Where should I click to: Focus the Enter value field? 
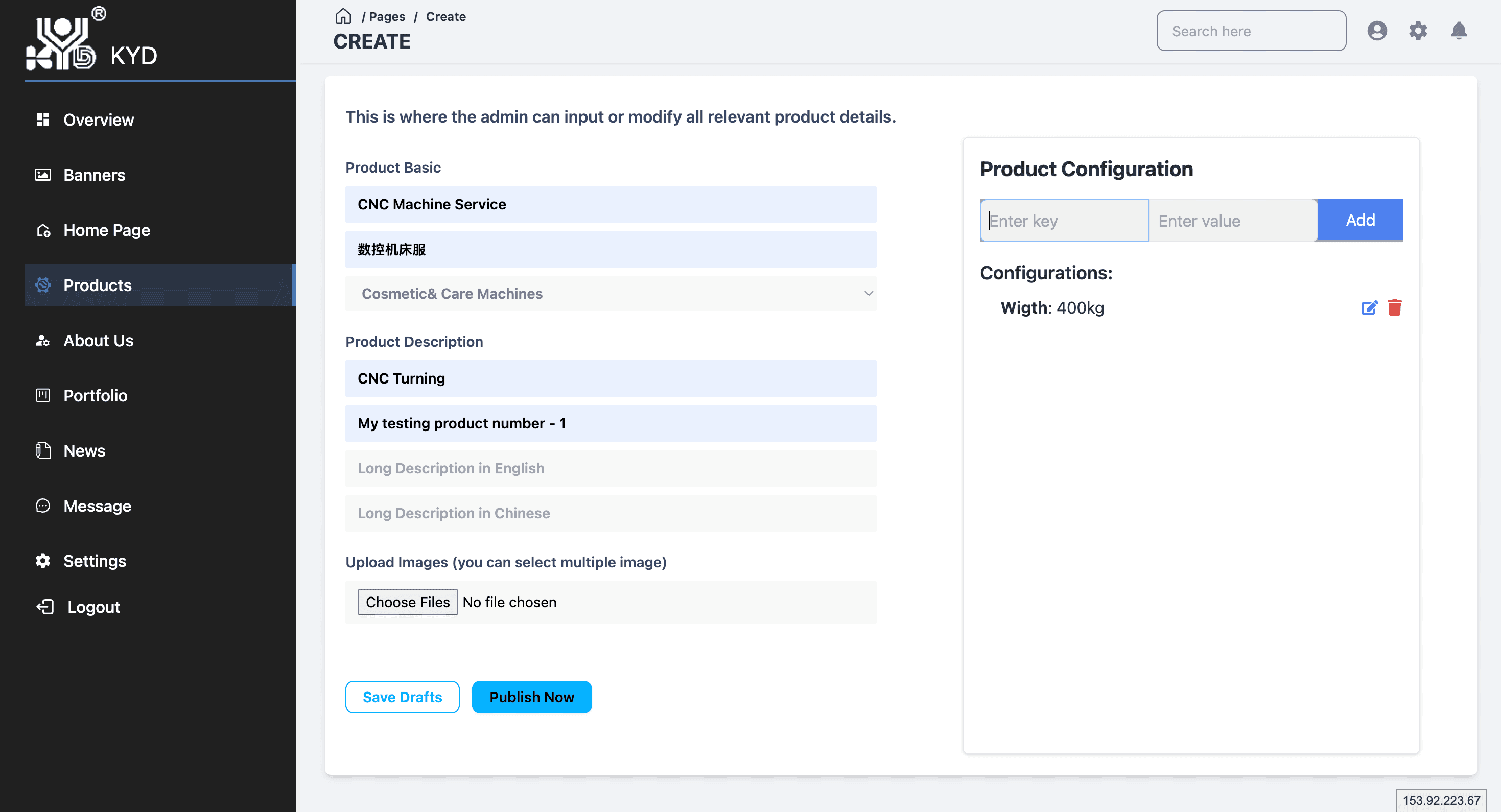[1232, 221]
